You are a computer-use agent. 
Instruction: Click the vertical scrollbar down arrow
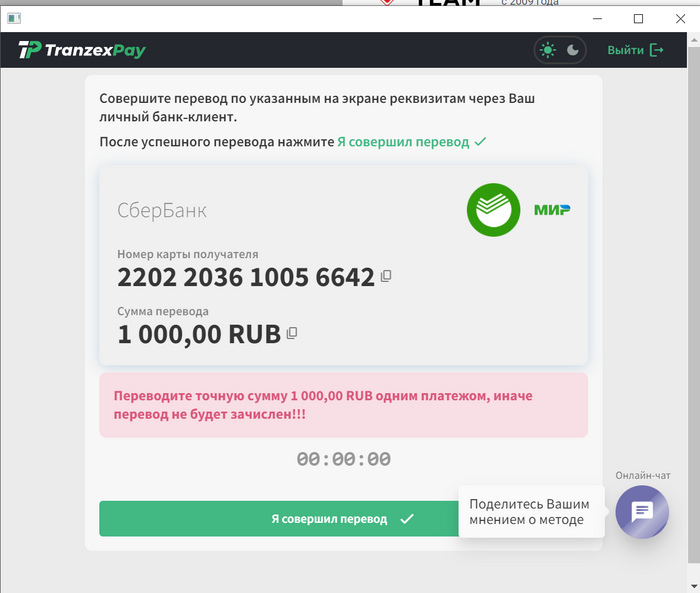coord(694,587)
